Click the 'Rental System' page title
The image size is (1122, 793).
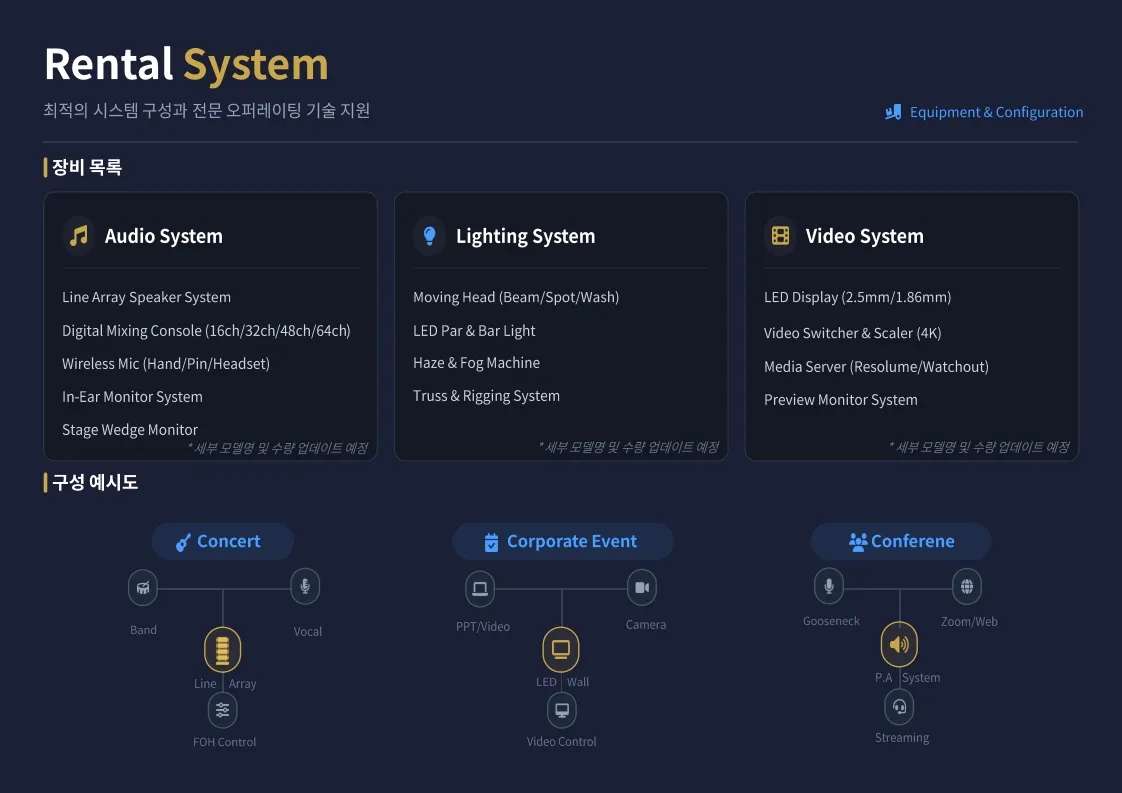click(186, 64)
